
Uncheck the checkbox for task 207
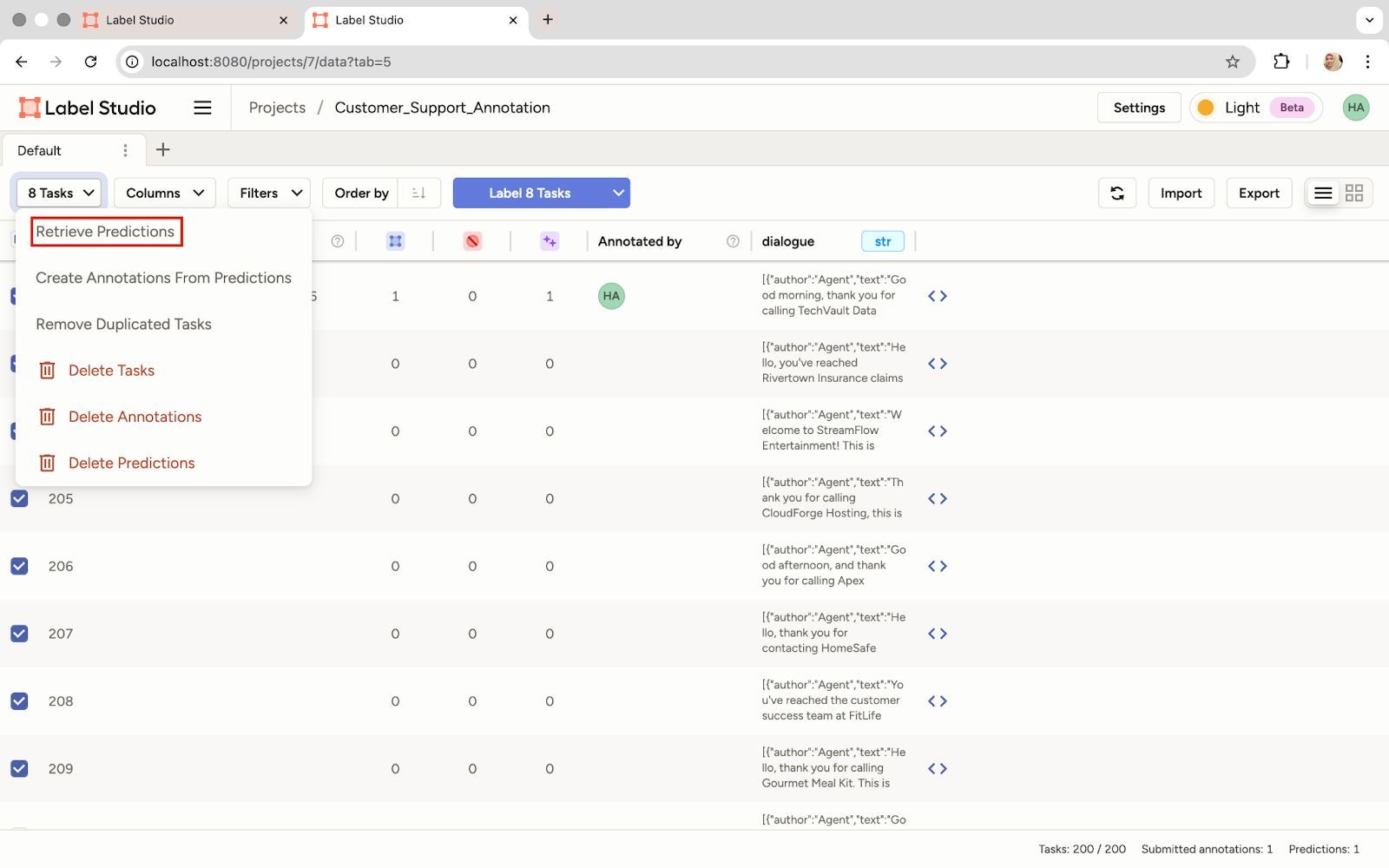[19, 634]
